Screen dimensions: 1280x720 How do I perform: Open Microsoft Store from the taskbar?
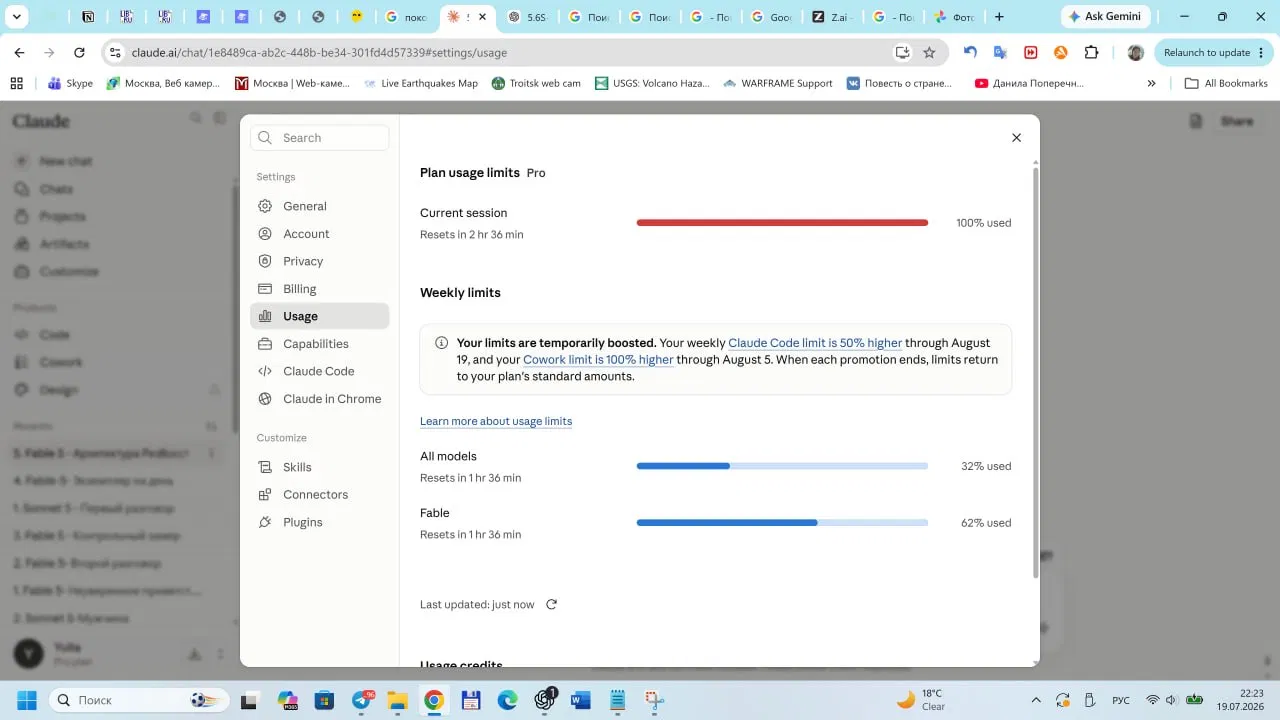tap(324, 700)
